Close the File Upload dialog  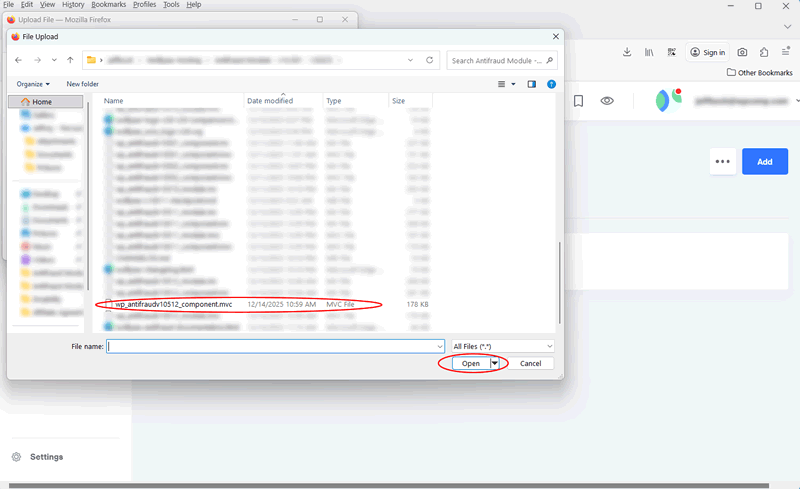(x=556, y=36)
